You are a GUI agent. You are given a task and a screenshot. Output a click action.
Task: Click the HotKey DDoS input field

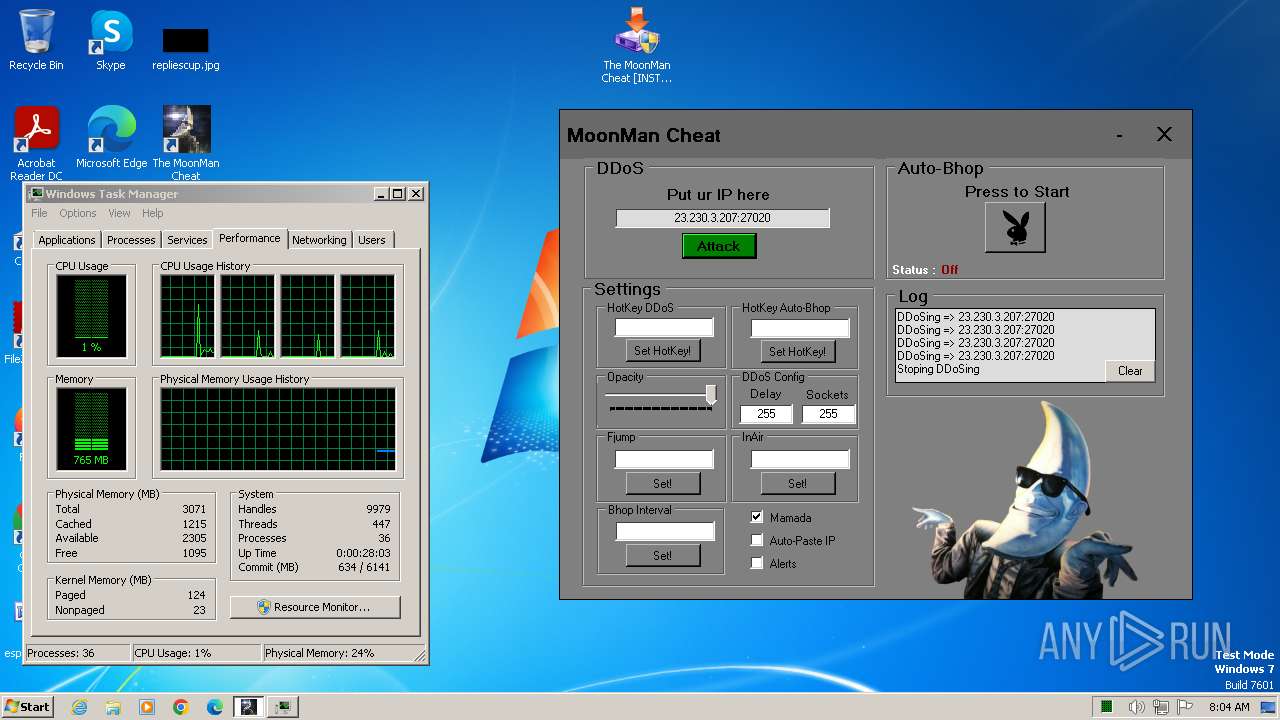pyautogui.click(x=664, y=328)
